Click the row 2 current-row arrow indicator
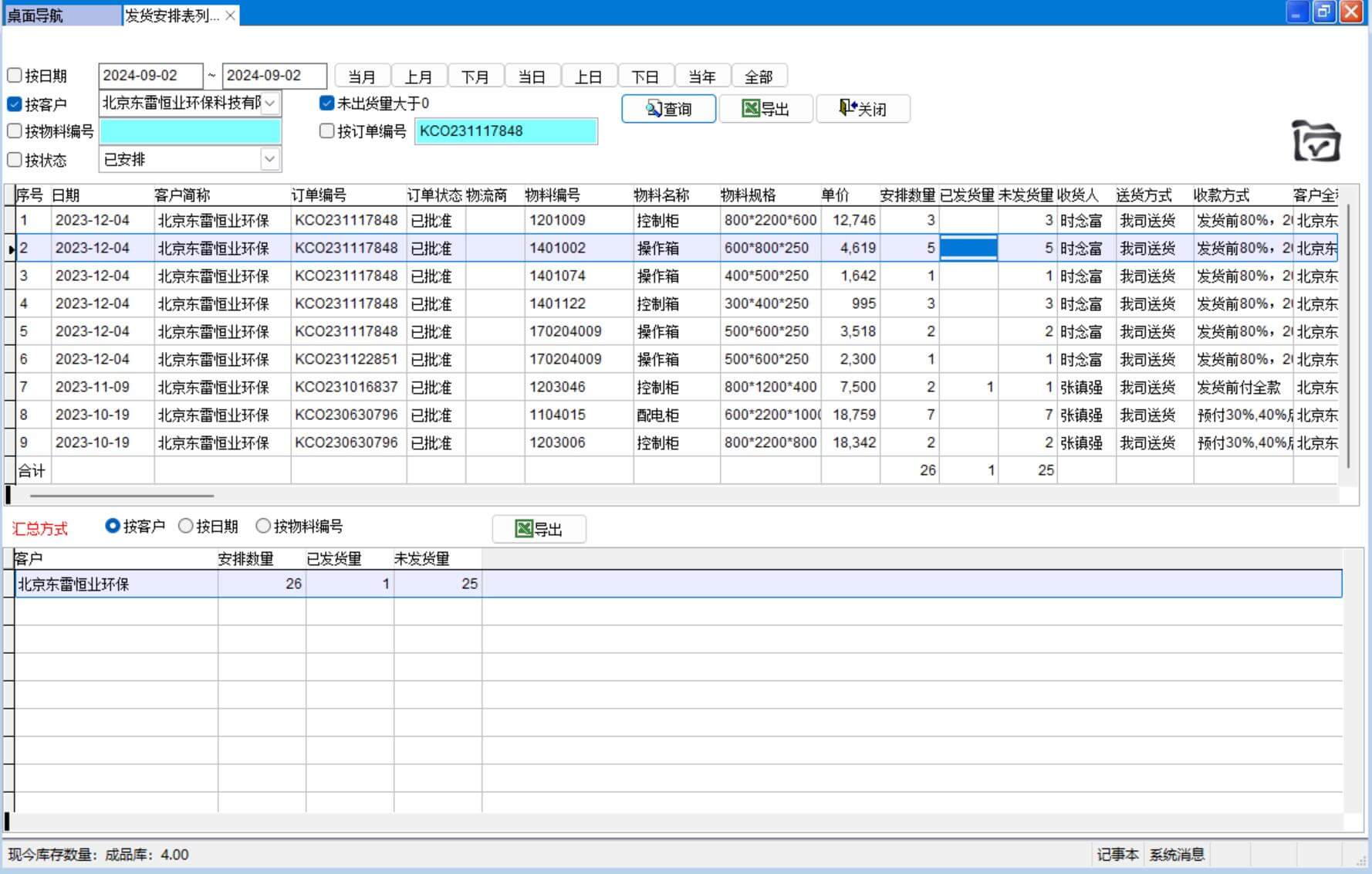1372x874 pixels. pyautogui.click(x=11, y=249)
